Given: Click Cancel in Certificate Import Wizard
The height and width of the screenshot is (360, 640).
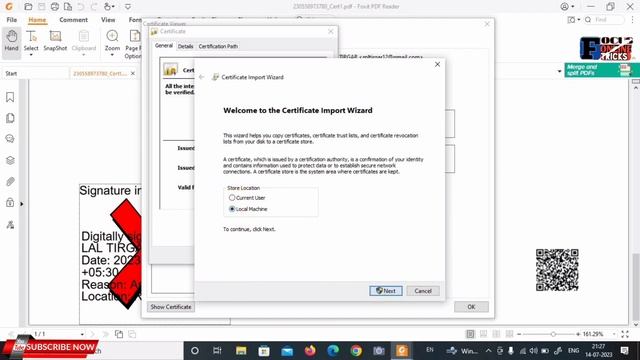Looking at the screenshot, I should 423,291.
